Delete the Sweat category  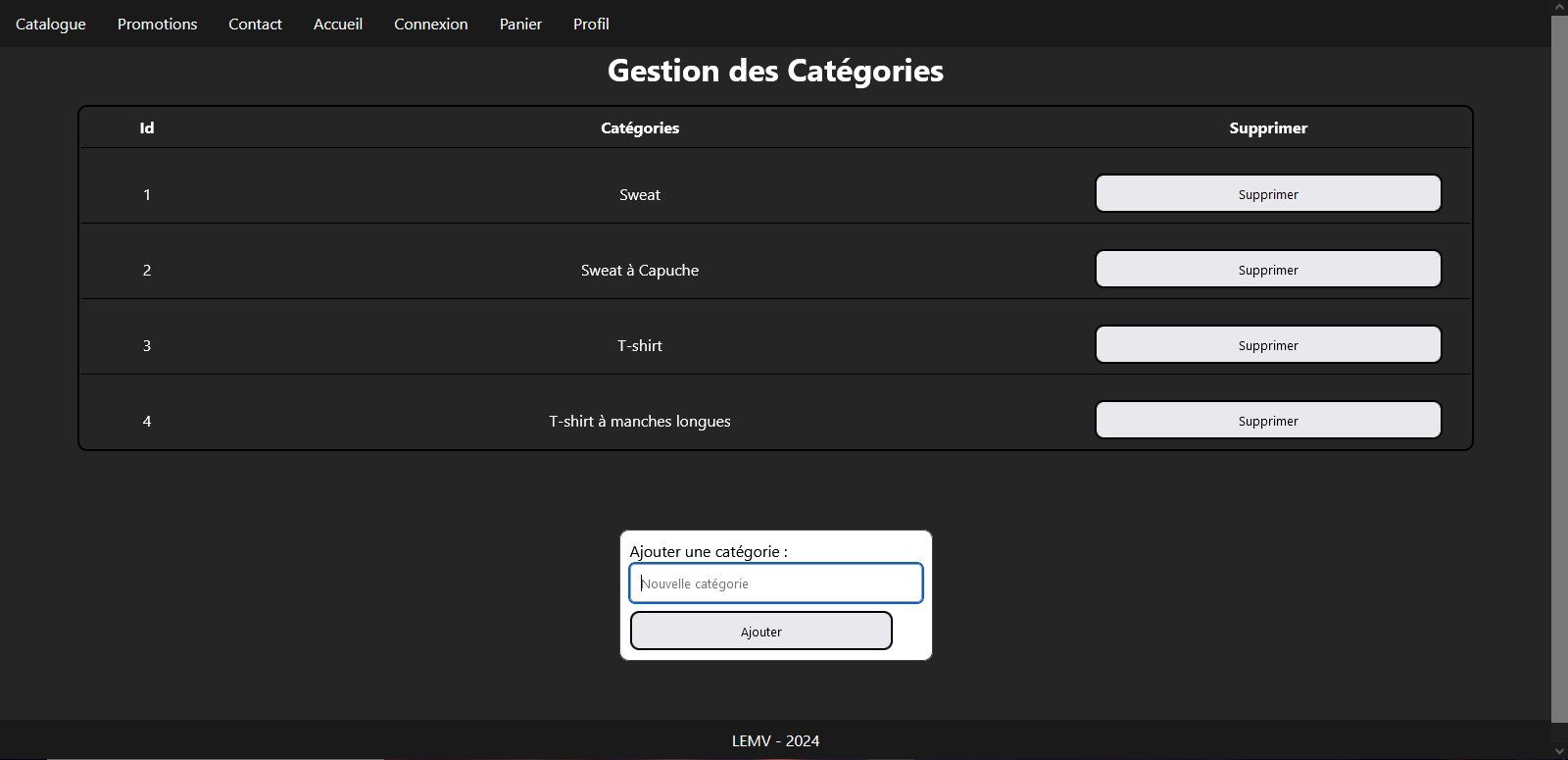1267,194
